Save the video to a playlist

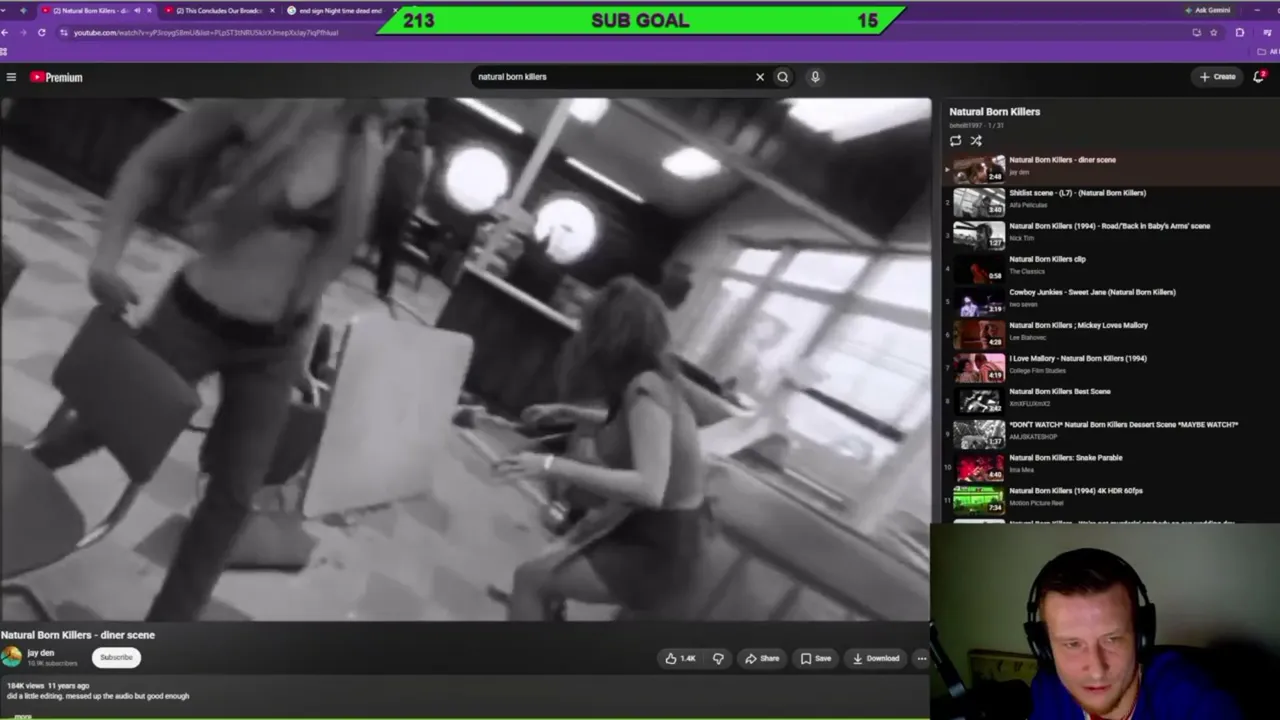(x=816, y=658)
